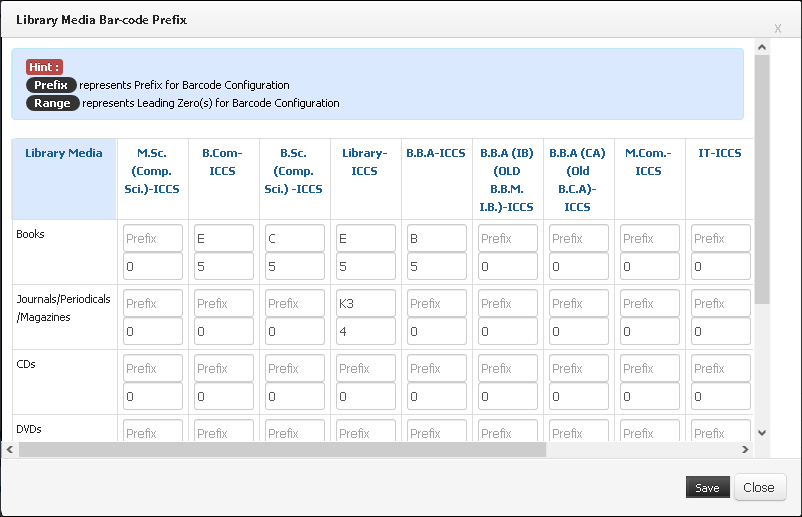The image size is (802, 517).
Task: Click Books prefix field with B for B.B.A-ICCS
Action: click(437, 238)
